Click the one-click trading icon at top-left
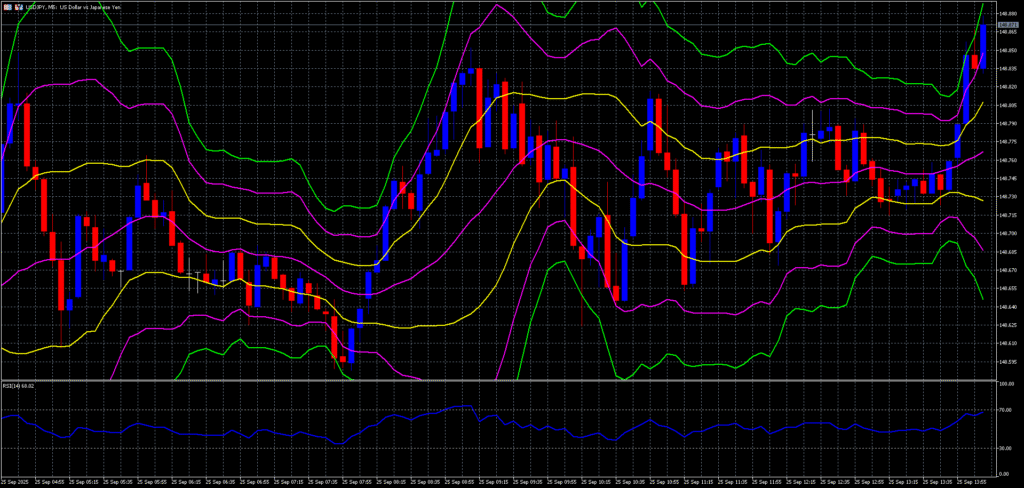1024x488 pixels. [6, 6]
